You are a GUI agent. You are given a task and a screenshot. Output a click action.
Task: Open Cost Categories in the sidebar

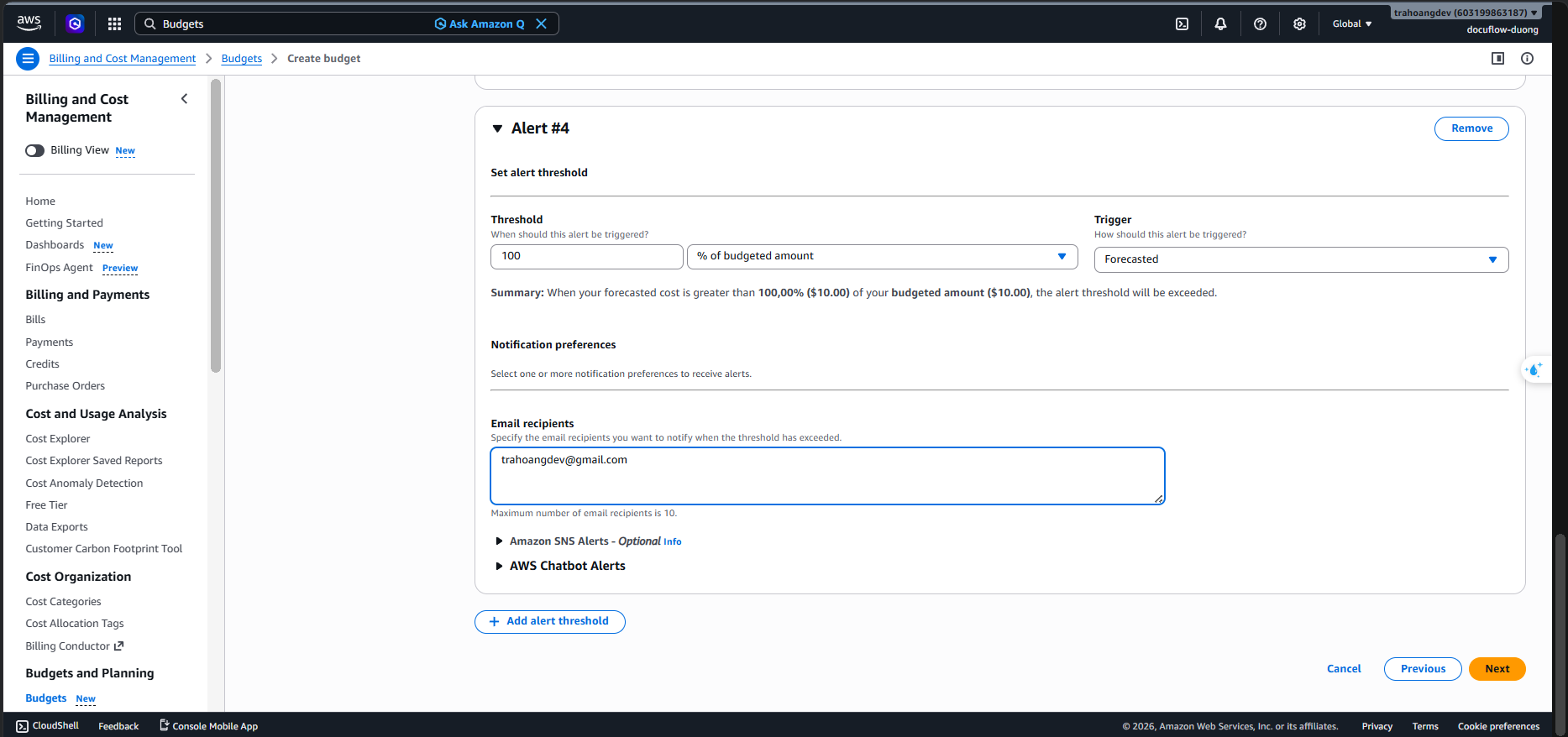pyautogui.click(x=63, y=602)
